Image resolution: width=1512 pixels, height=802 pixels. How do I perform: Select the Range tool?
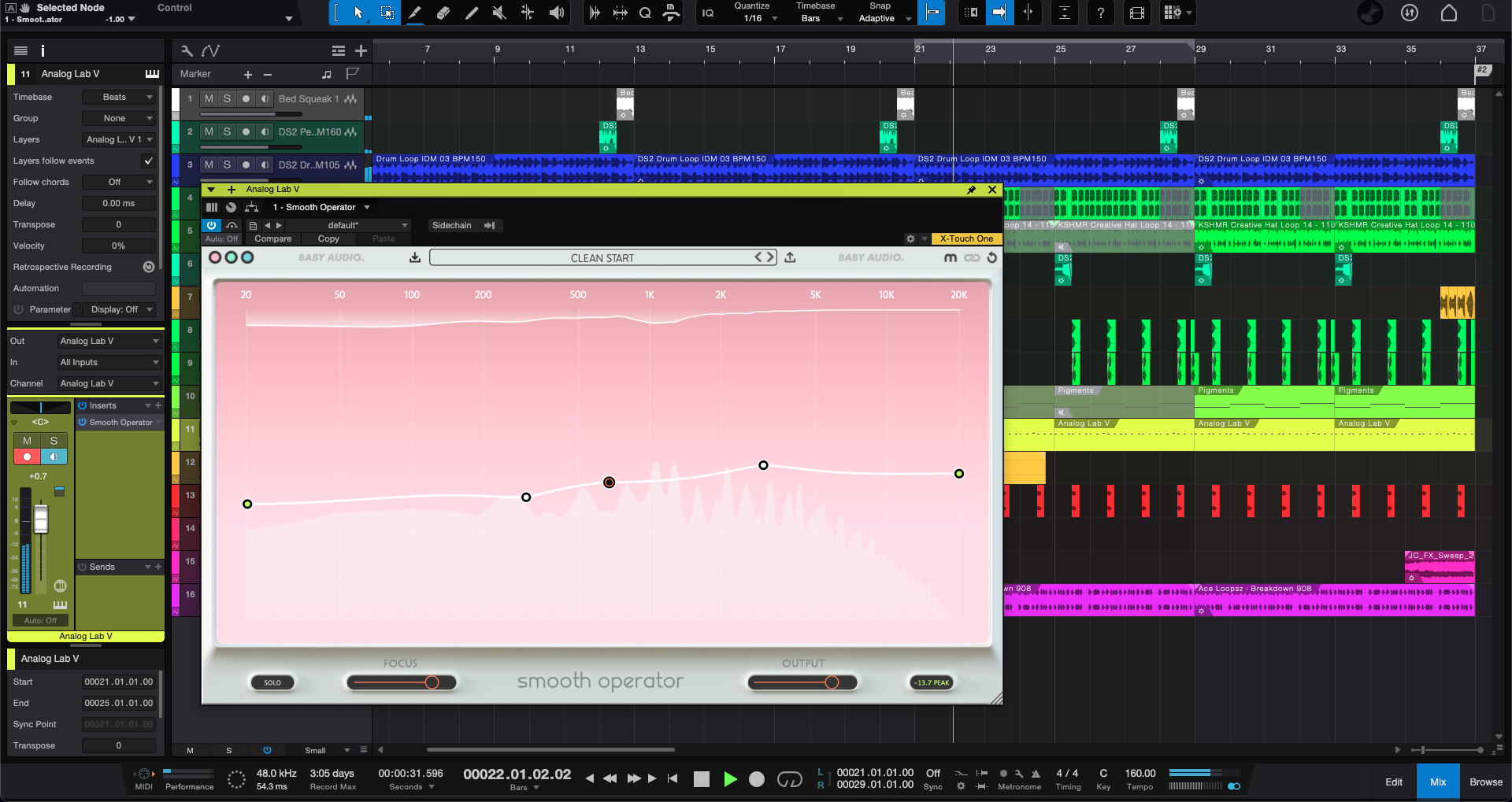click(387, 13)
